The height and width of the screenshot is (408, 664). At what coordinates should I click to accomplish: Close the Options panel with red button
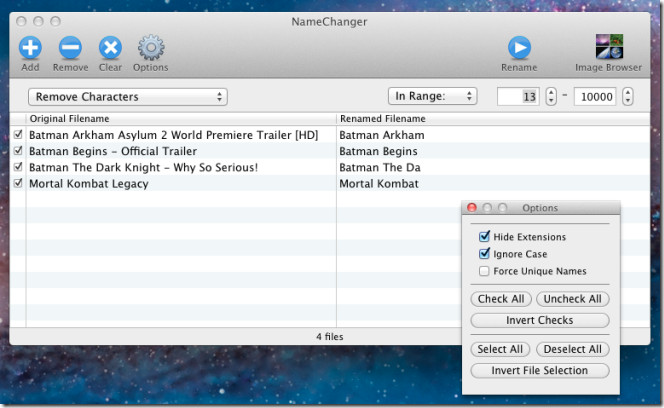click(x=472, y=208)
